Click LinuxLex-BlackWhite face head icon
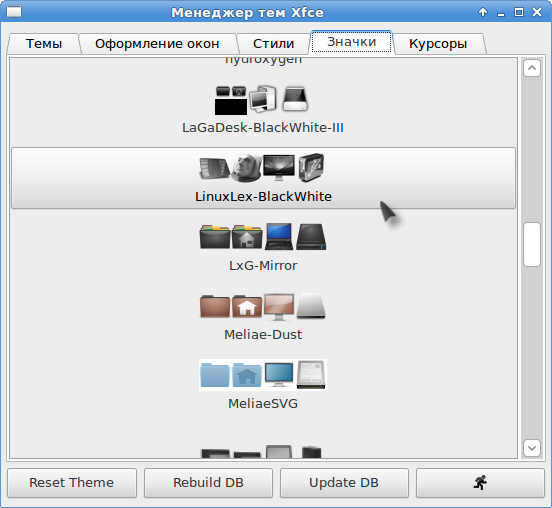 [246, 168]
